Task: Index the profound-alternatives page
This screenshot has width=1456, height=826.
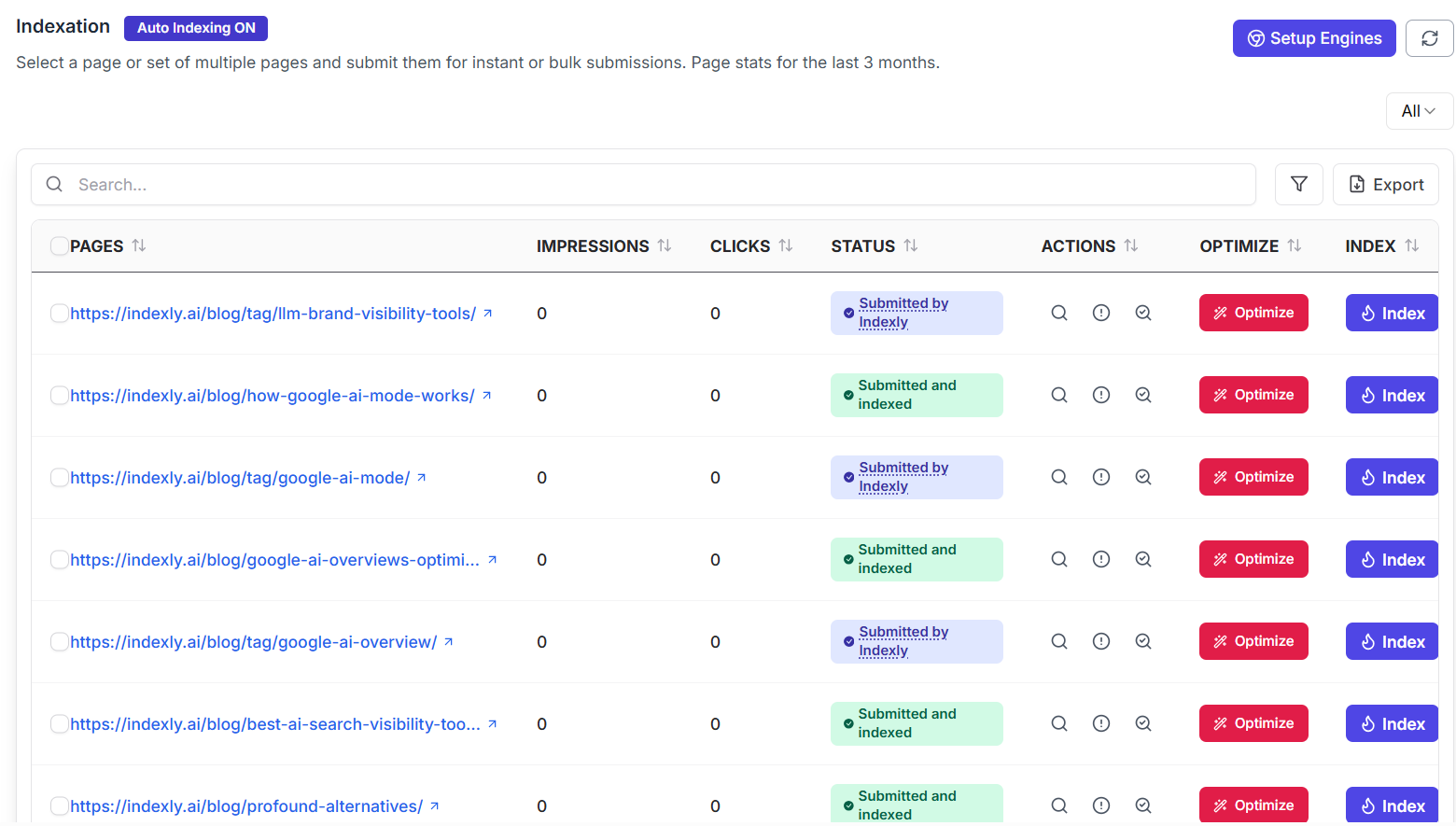Action: [1392, 805]
